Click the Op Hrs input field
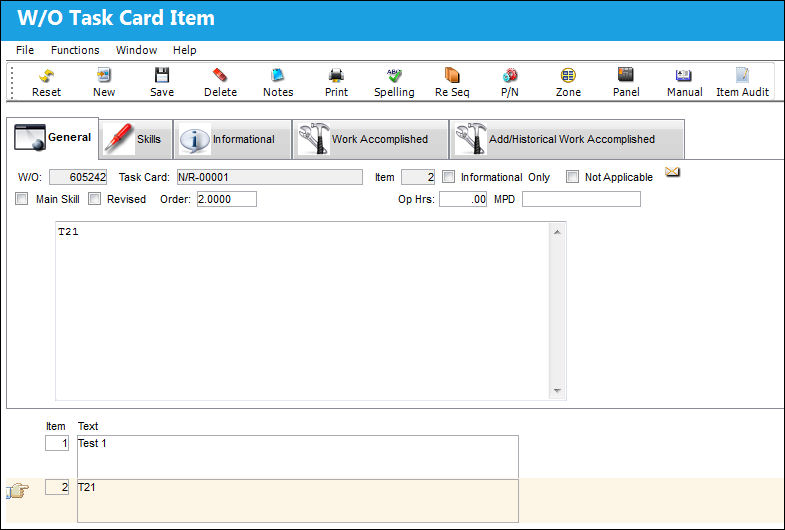This screenshot has width=785, height=530. 463,199
